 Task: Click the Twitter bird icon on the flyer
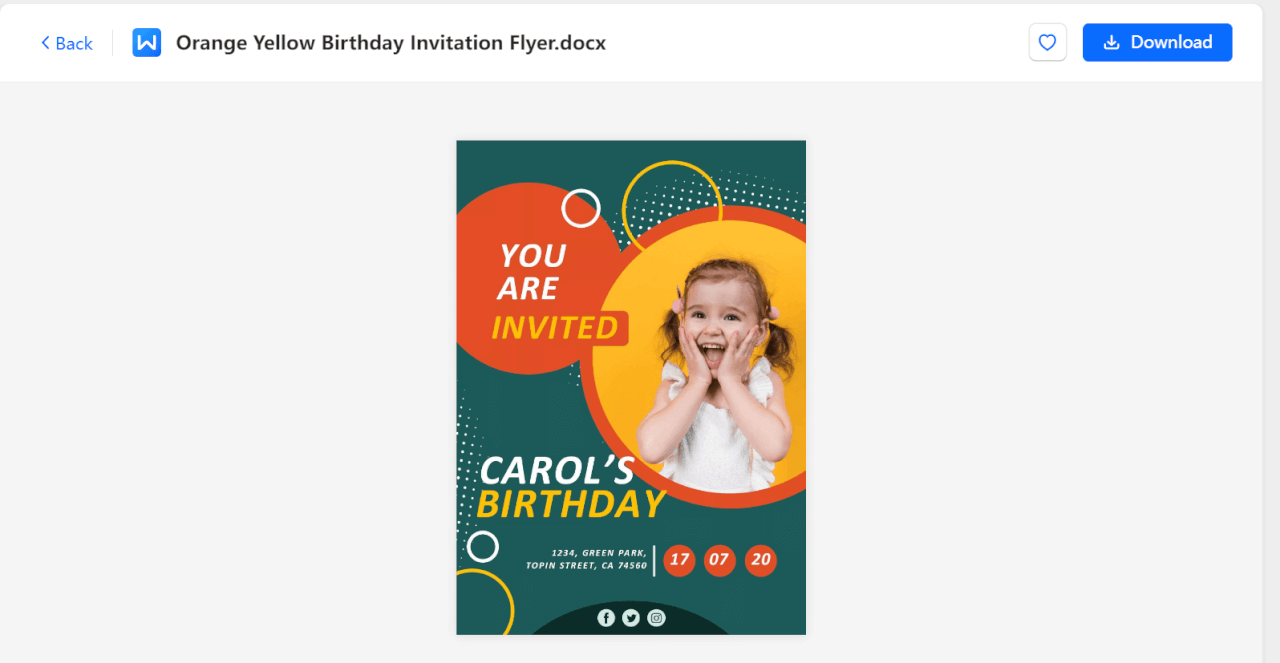(x=631, y=618)
